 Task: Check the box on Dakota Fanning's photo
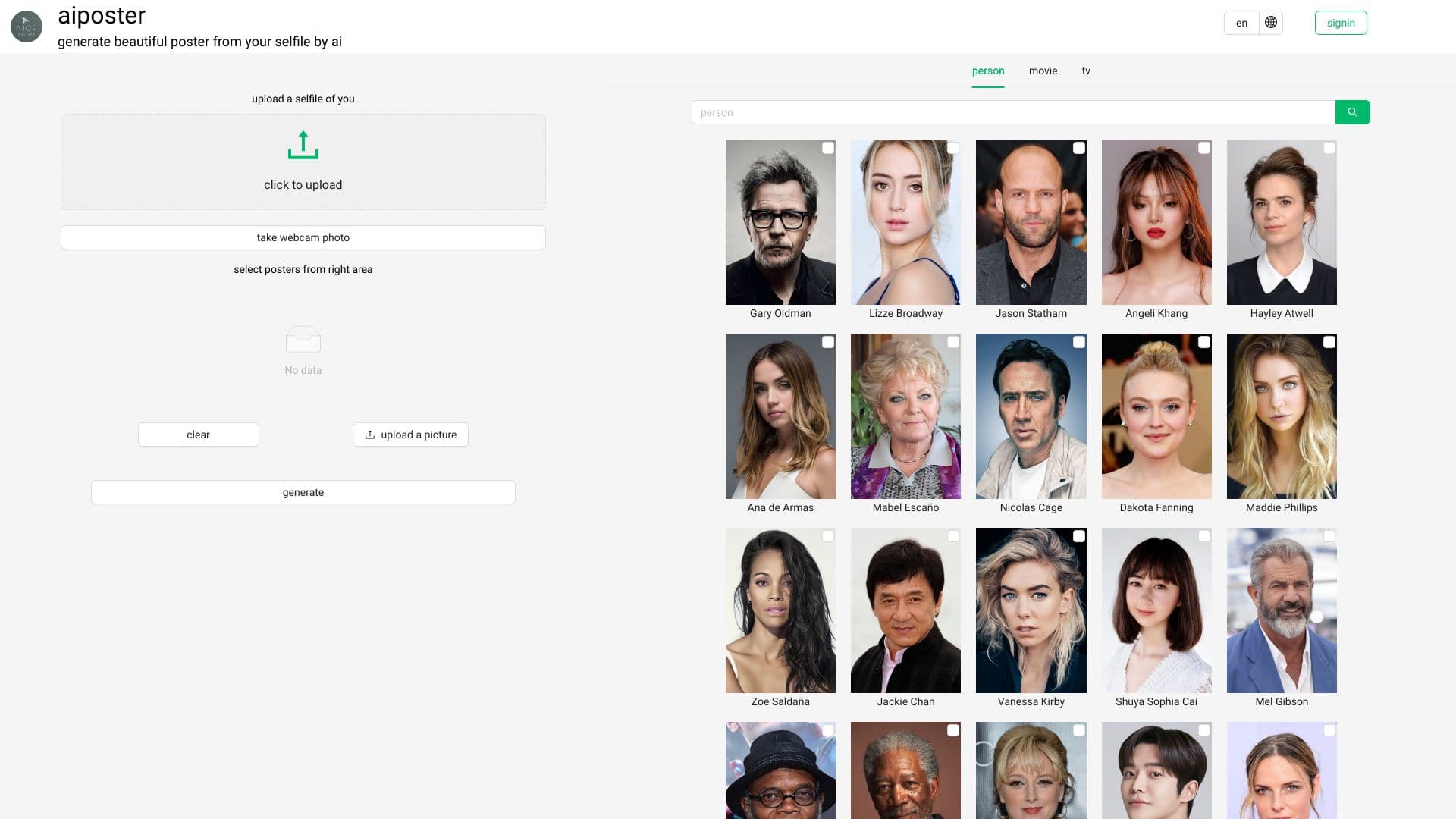click(x=1203, y=342)
